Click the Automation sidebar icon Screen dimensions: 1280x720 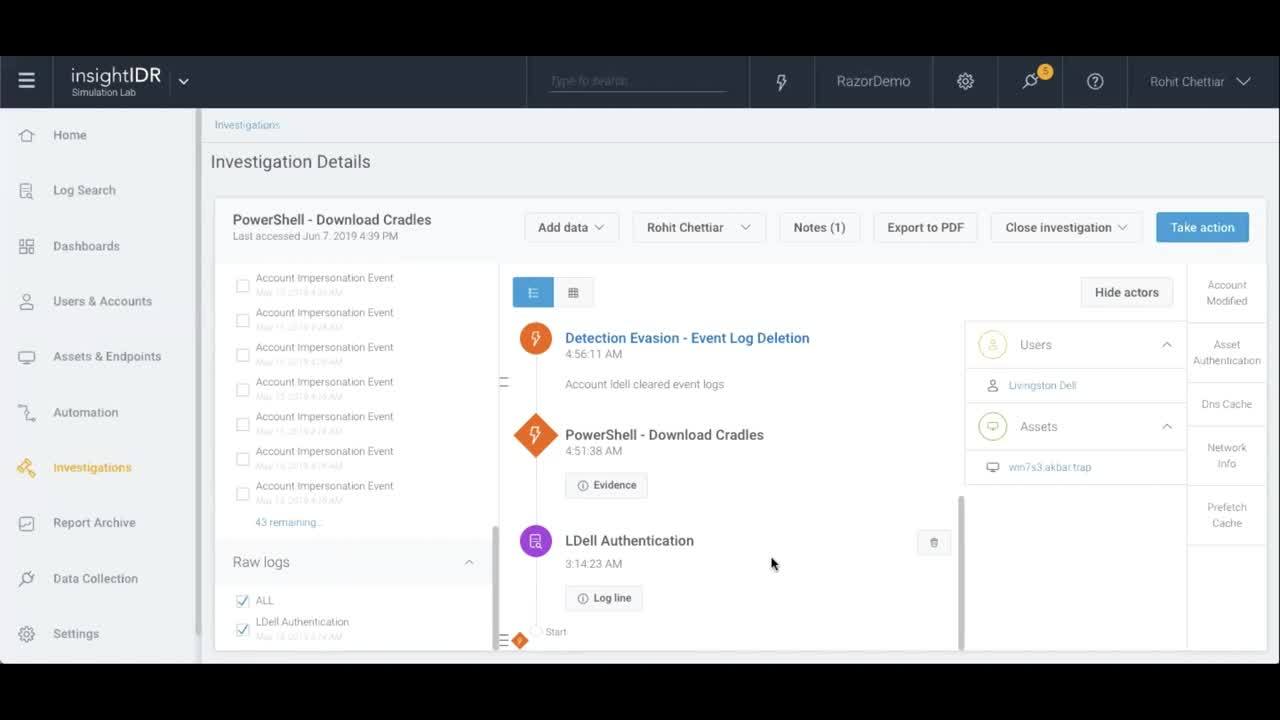tap(27, 412)
